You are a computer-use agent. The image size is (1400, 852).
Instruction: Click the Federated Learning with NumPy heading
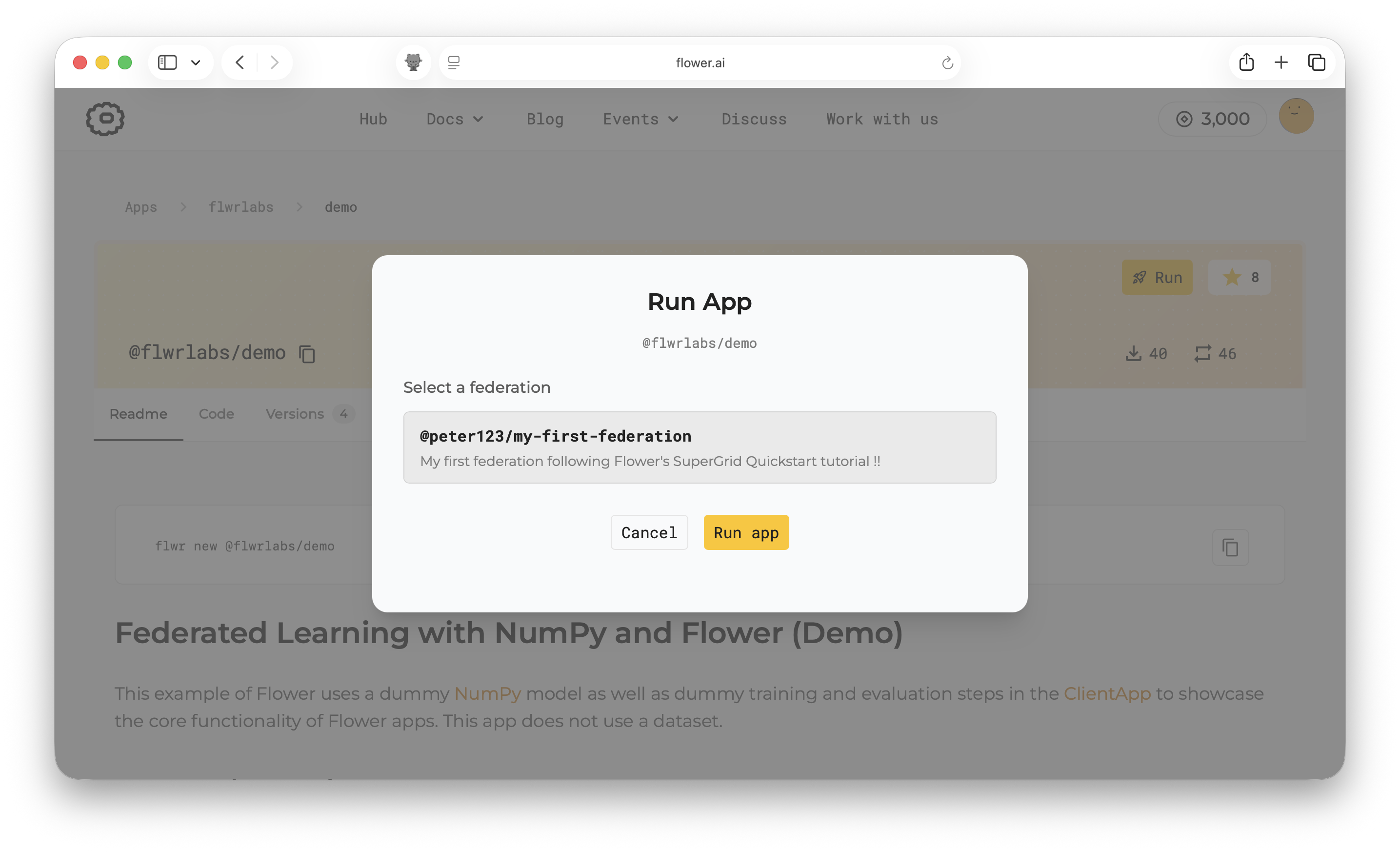[x=508, y=632]
